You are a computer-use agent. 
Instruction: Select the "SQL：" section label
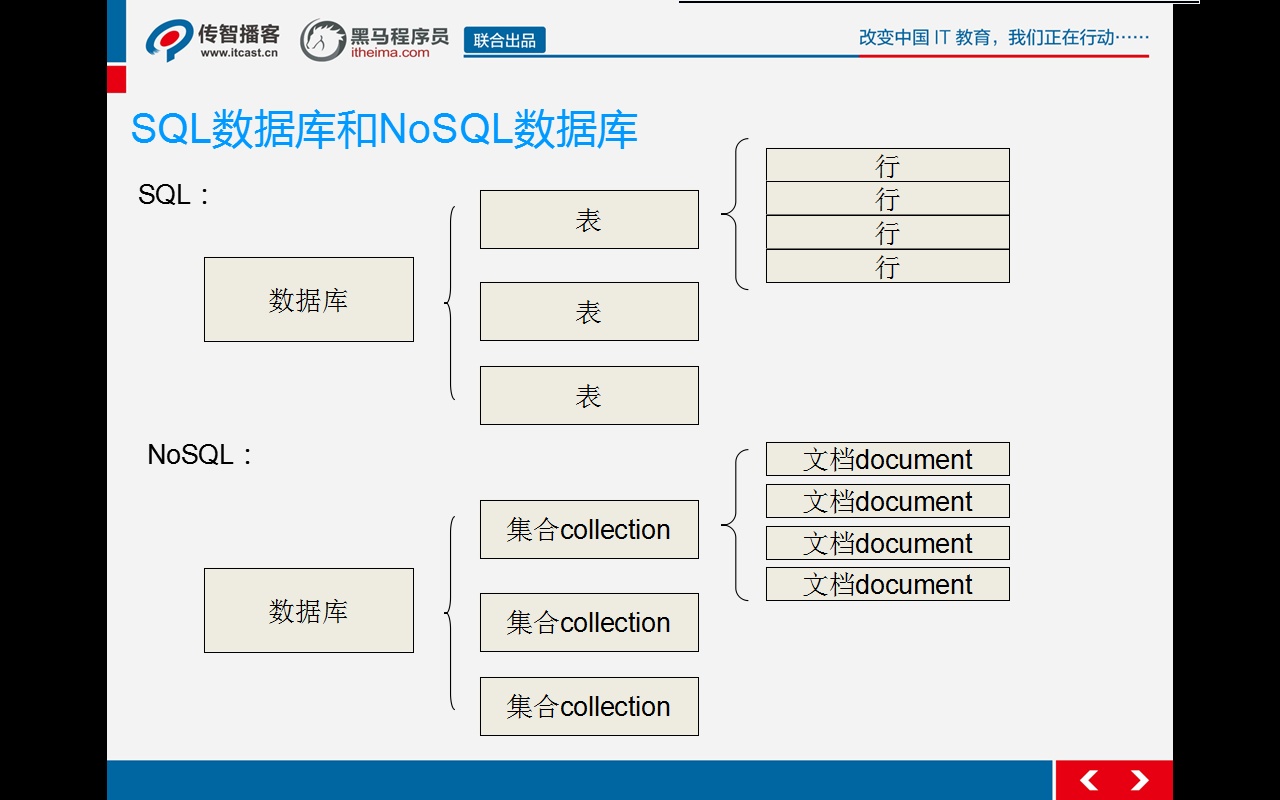coord(174,194)
